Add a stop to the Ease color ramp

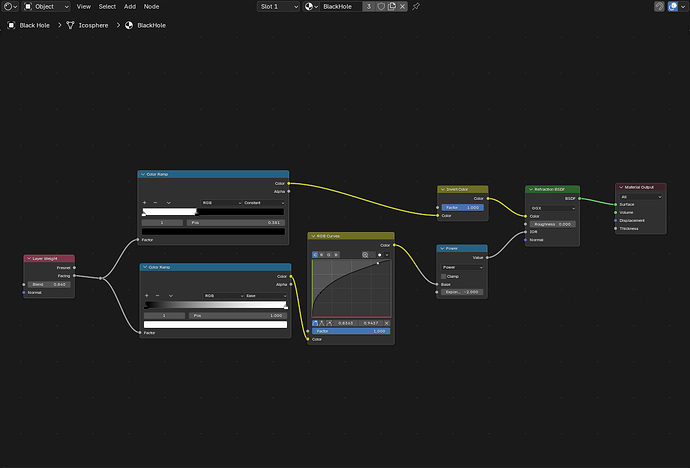(x=147, y=296)
